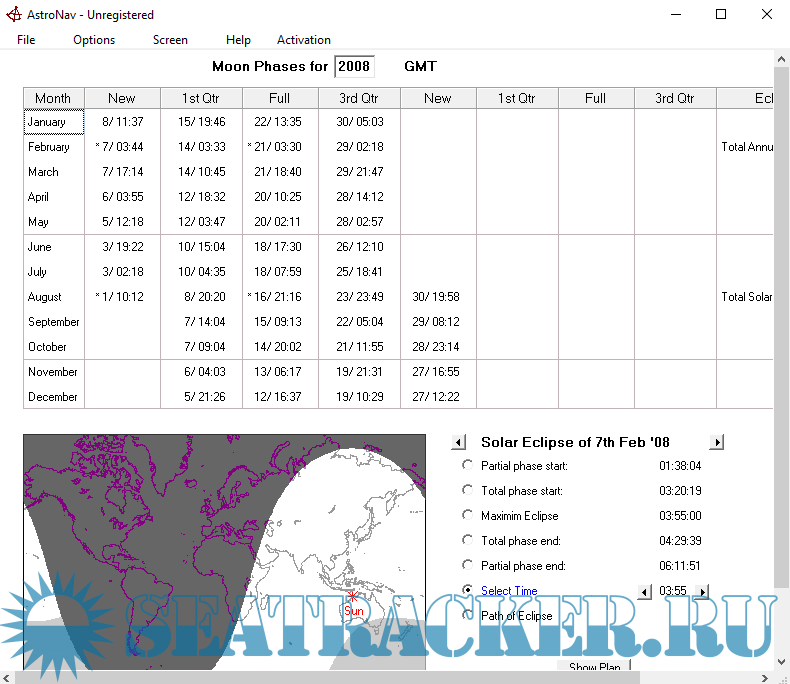Select the Total phase start option
790x684 pixels.
[468, 490]
